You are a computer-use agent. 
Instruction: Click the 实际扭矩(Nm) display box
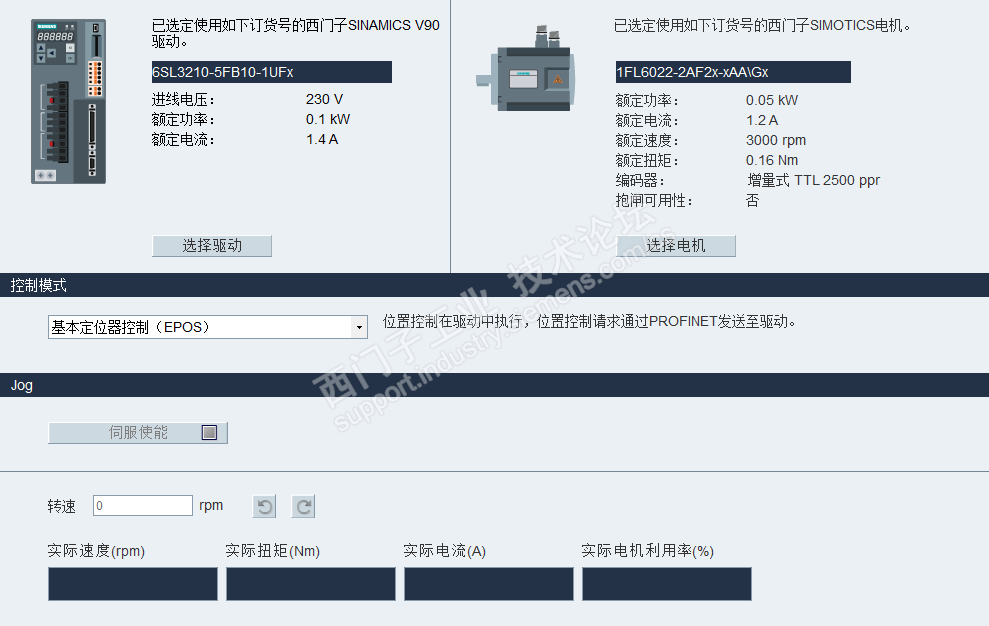click(x=311, y=584)
